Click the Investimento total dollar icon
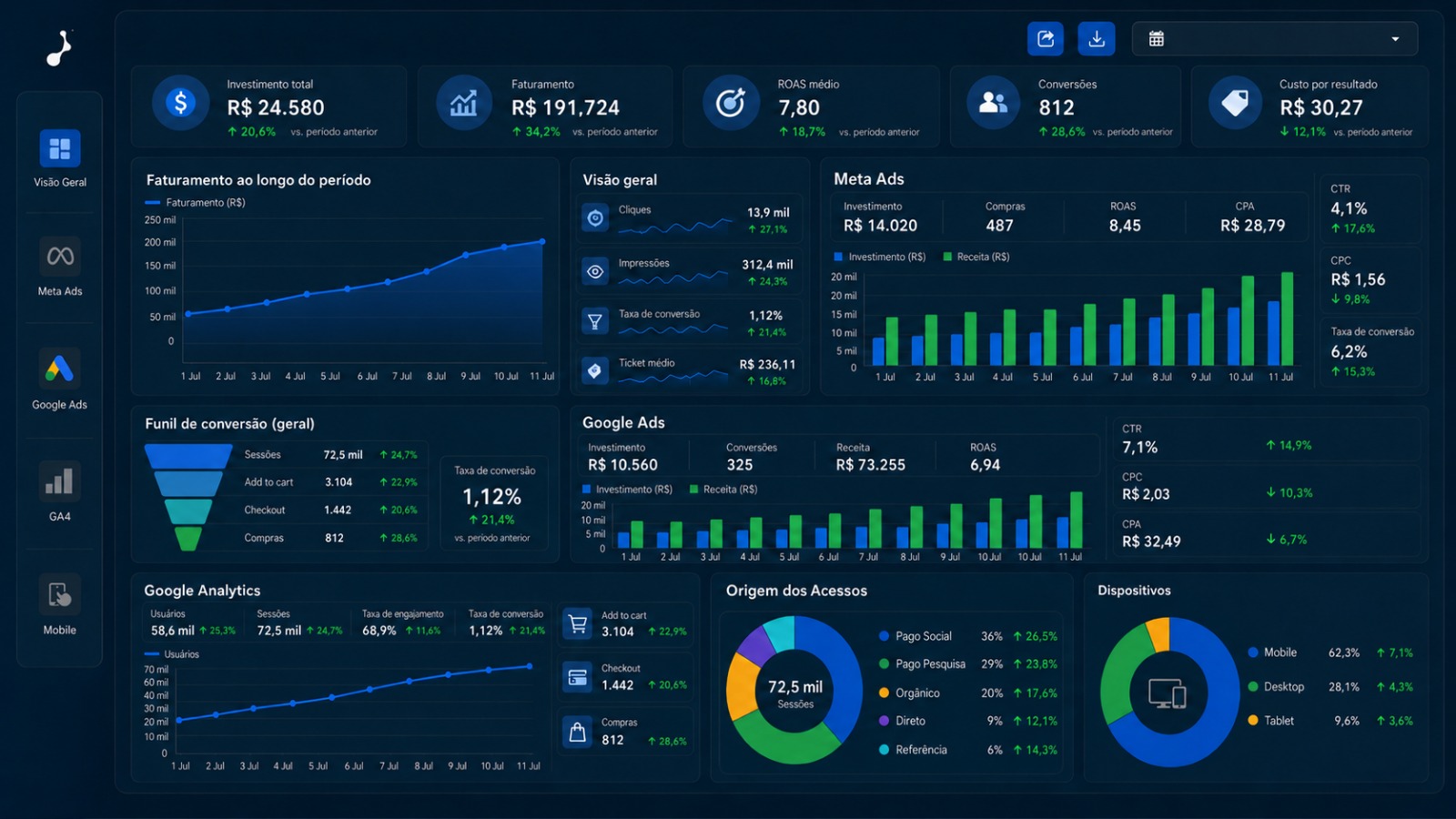The height and width of the screenshot is (819, 1456). pyautogui.click(x=180, y=103)
